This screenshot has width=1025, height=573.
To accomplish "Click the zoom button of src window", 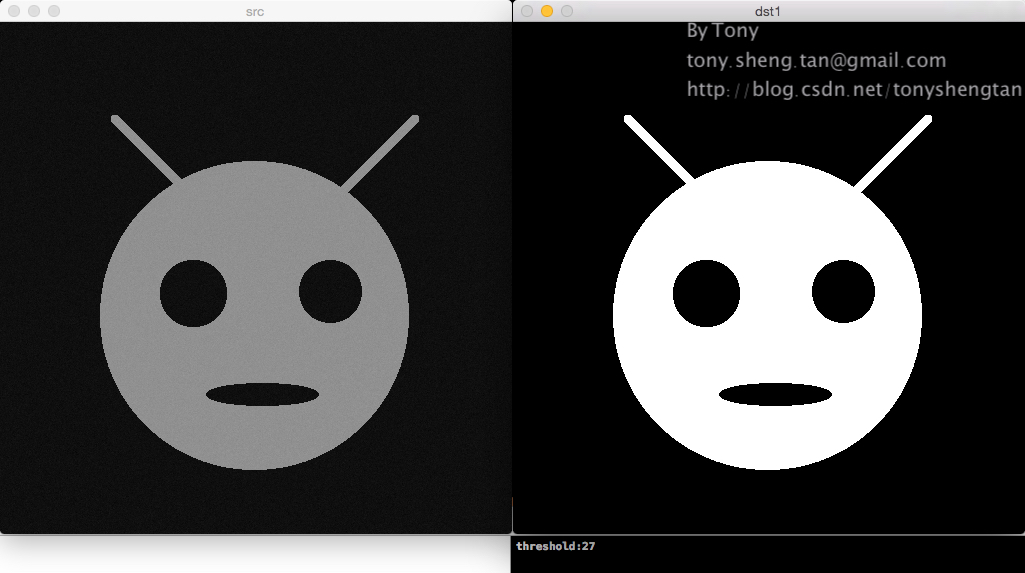I will [54, 11].
